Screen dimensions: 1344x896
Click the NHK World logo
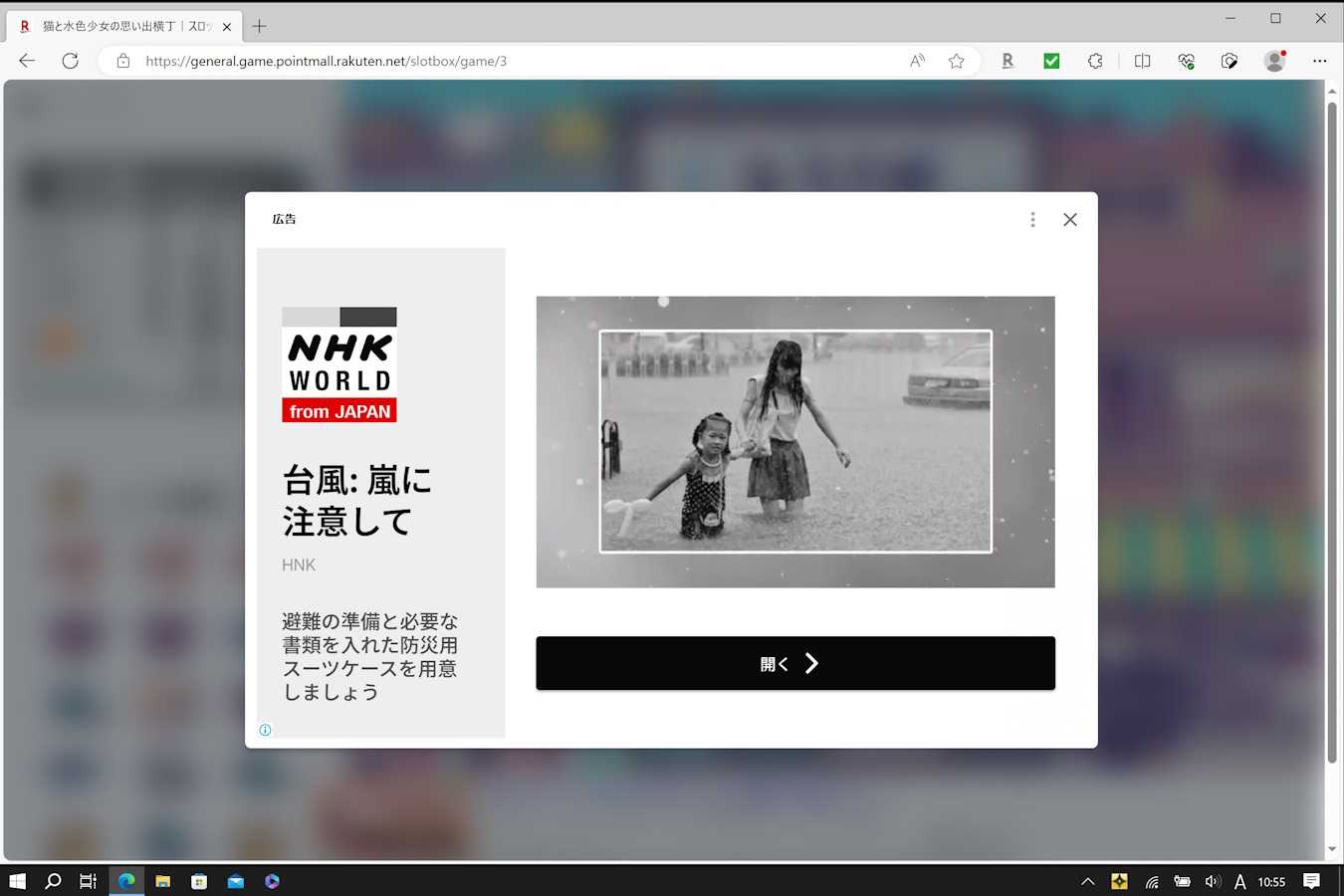point(339,364)
